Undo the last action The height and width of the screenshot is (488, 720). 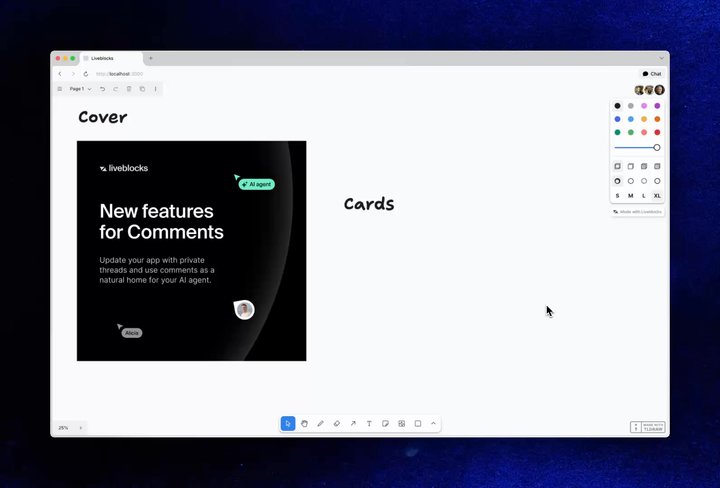[x=102, y=89]
